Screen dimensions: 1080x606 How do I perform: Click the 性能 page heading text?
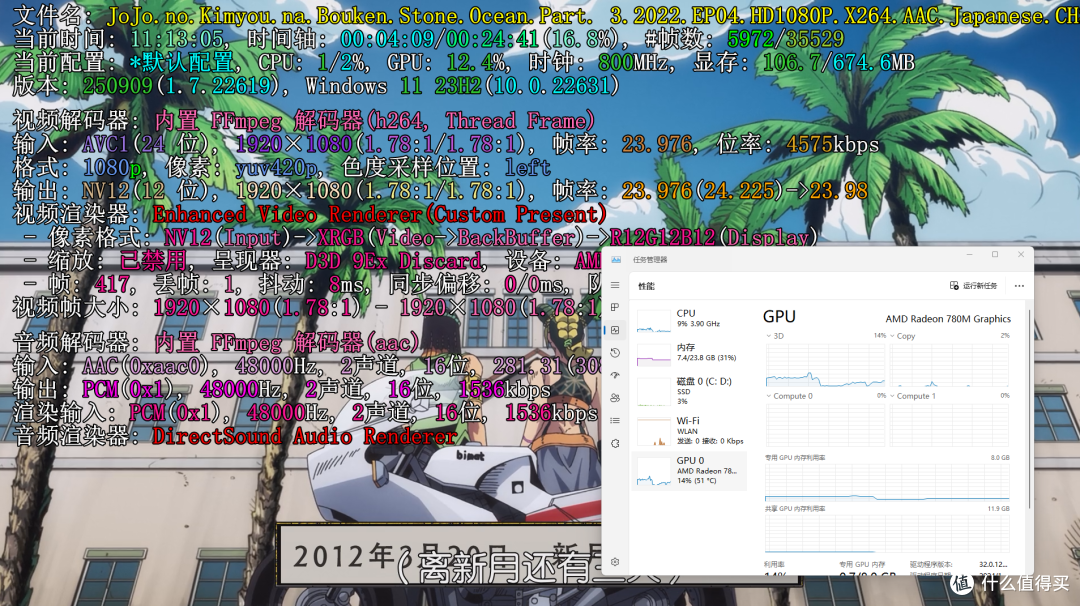coord(646,286)
